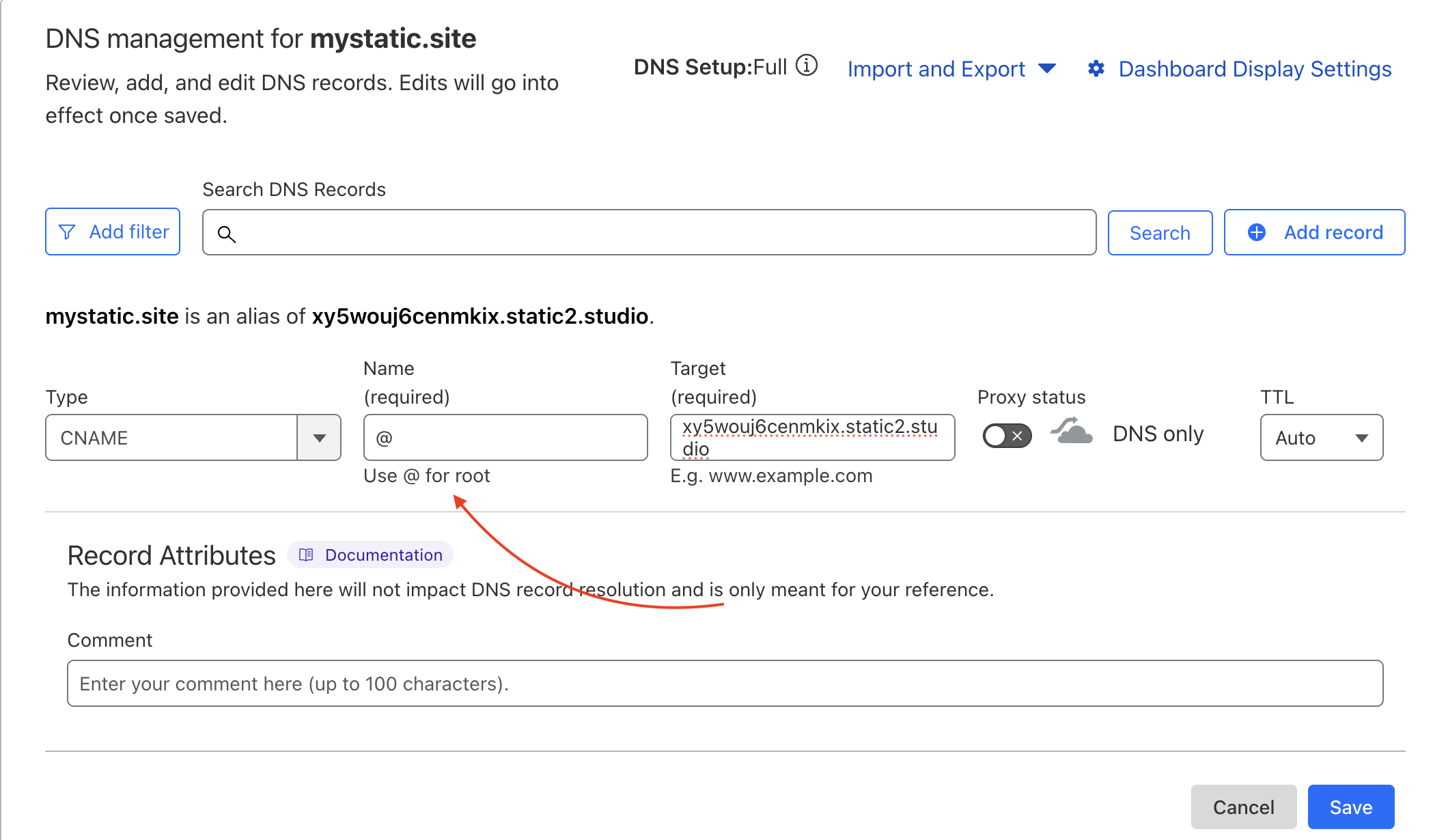Click the funnel icon in Add filter
The height and width of the screenshot is (840, 1433).
coord(67,232)
